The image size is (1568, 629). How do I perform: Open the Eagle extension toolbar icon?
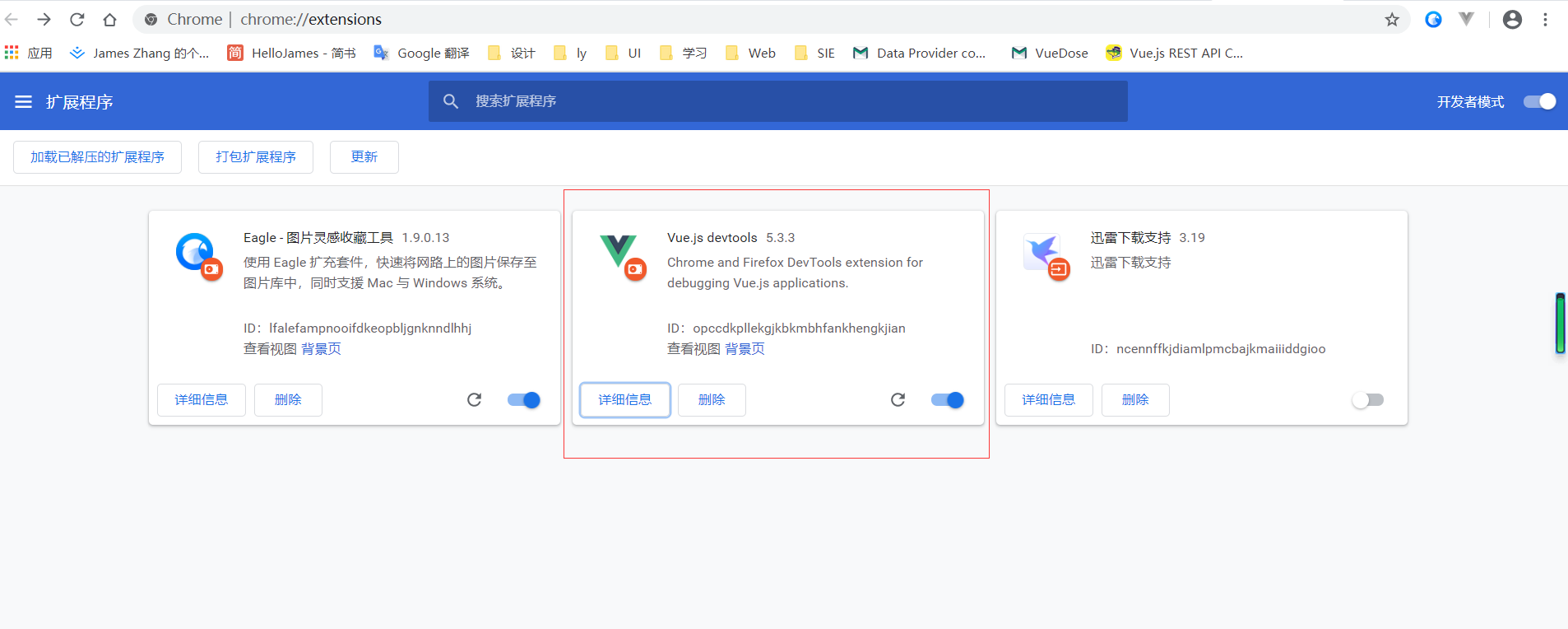pos(1433,19)
